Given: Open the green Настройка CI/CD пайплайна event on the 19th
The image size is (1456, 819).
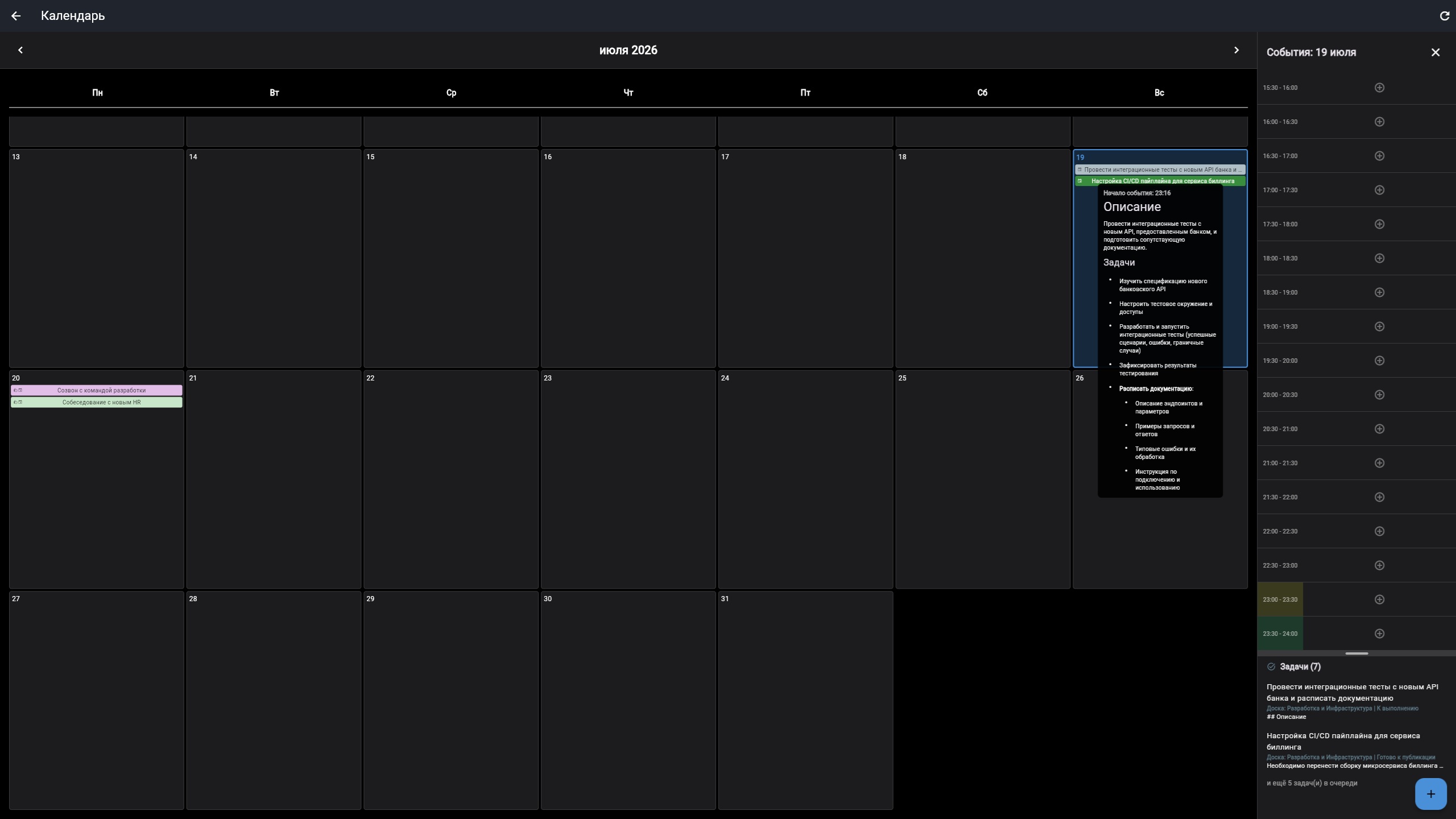Looking at the screenshot, I should point(1160,181).
